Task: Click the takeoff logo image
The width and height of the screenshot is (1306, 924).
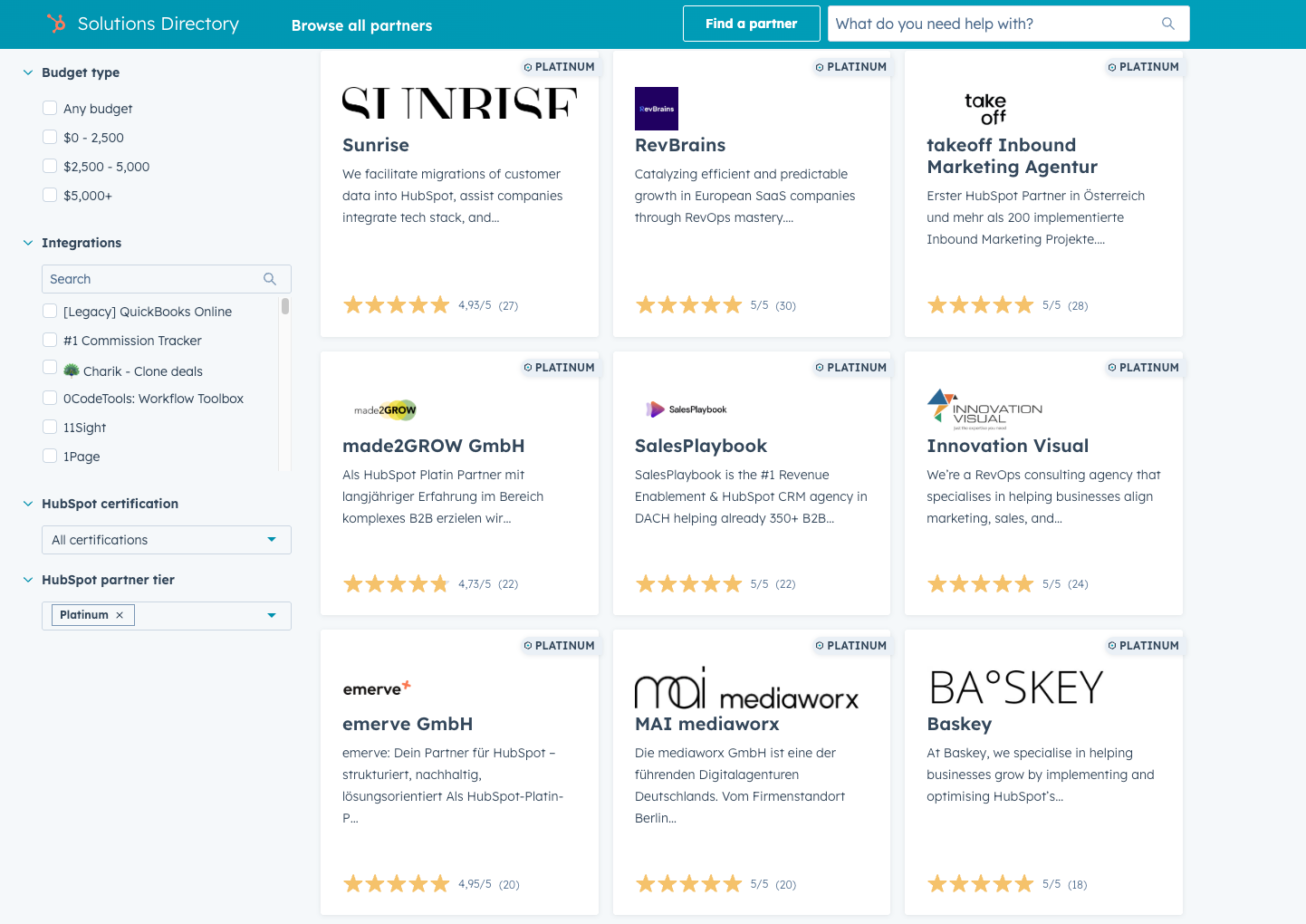Action: (x=985, y=109)
